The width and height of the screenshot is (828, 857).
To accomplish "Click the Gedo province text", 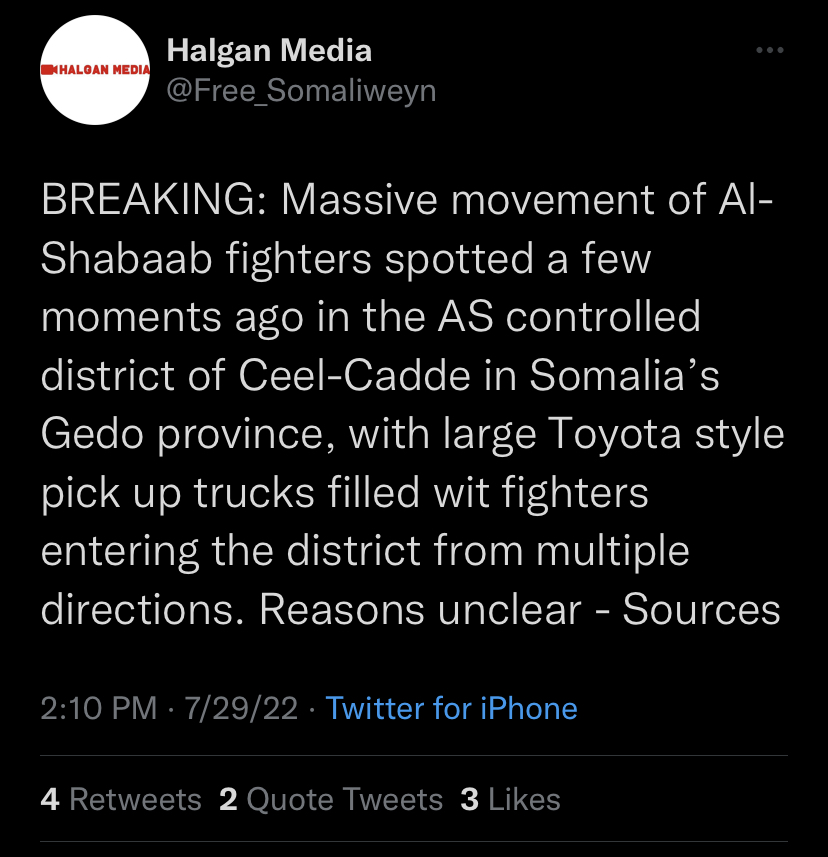I will tap(182, 435).
